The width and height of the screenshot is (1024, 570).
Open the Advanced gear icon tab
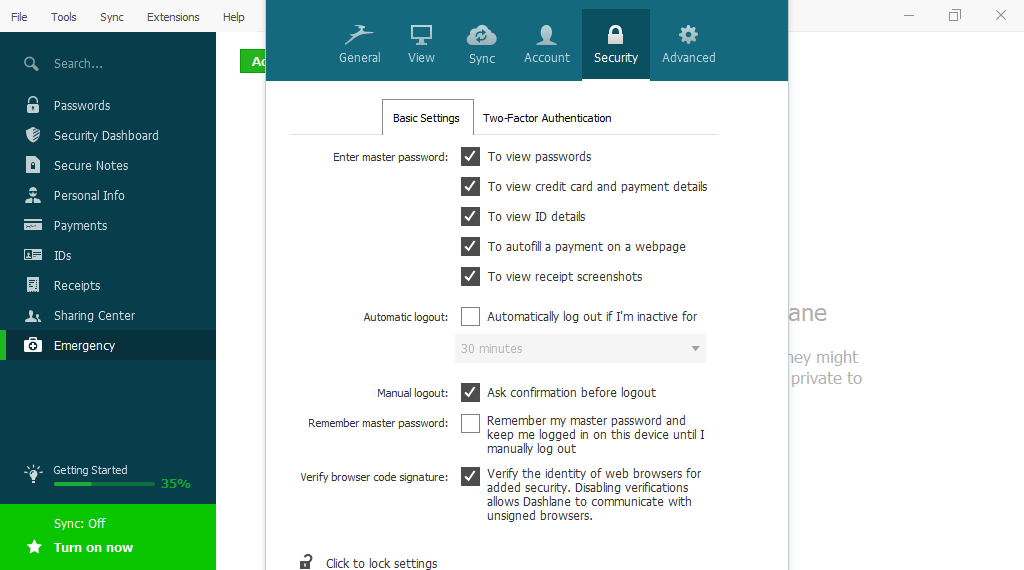(x=688, y=34)
